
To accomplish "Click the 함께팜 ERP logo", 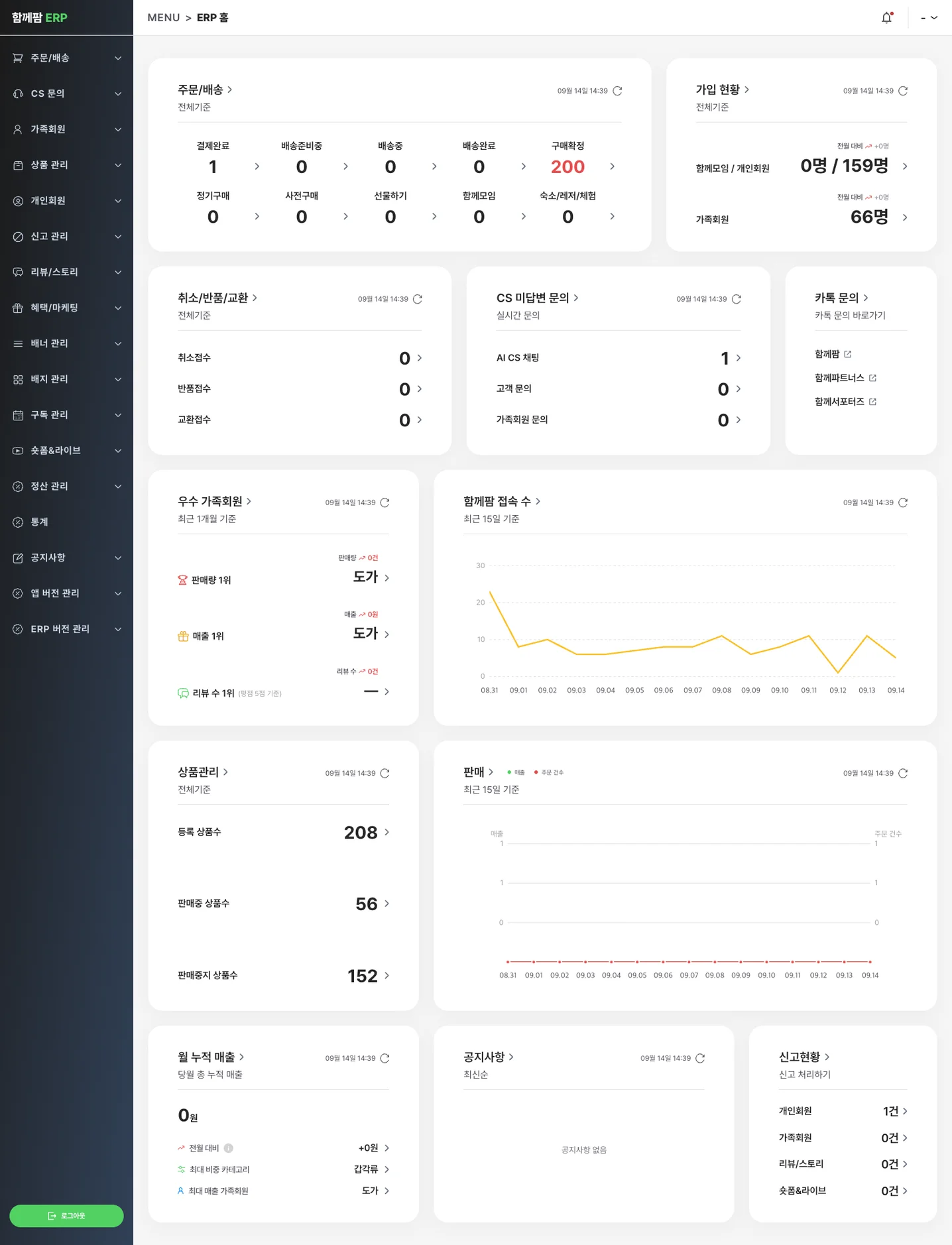I will [40, 18].
